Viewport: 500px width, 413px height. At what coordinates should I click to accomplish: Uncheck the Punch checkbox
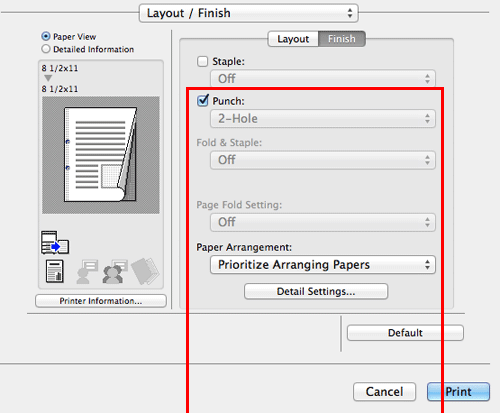pyautogui.click(x=203, y=100)
